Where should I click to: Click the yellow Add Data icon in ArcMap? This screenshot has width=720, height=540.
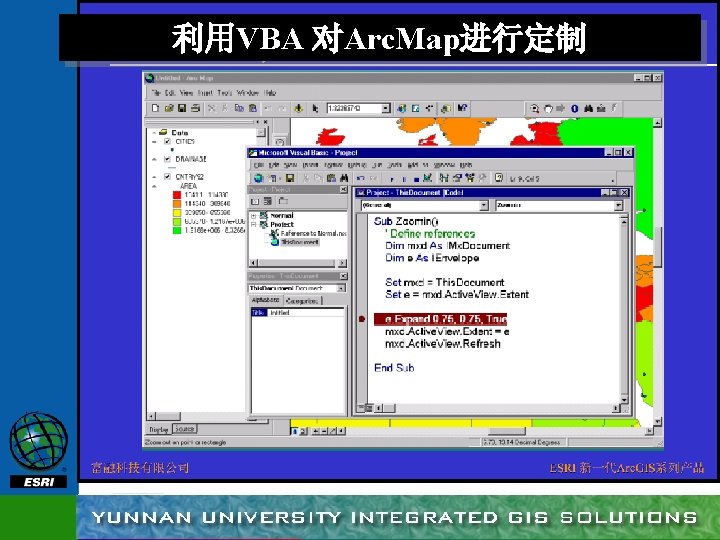(x=298, y=108)
